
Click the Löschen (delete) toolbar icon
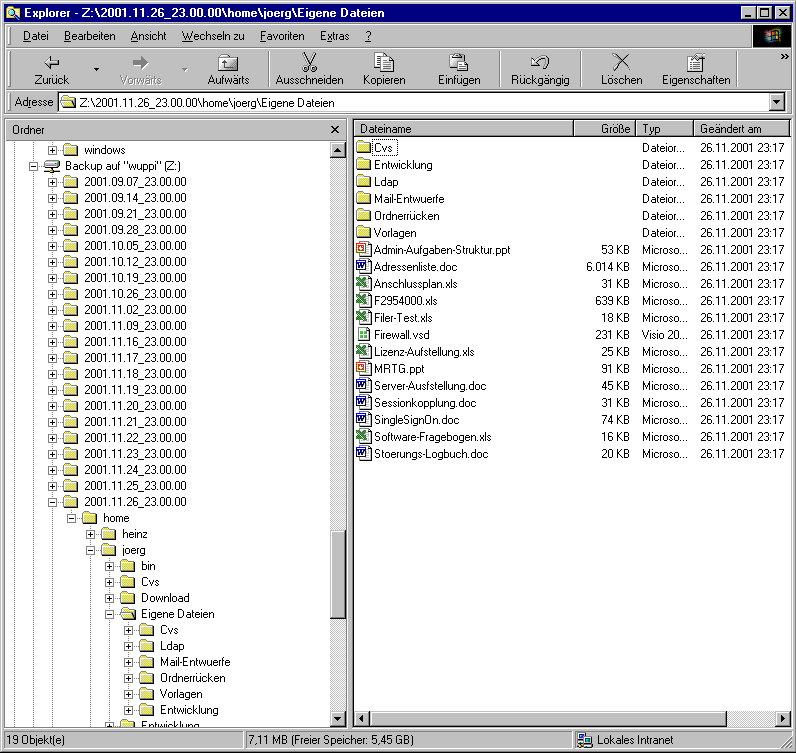[x=621, y=63]
